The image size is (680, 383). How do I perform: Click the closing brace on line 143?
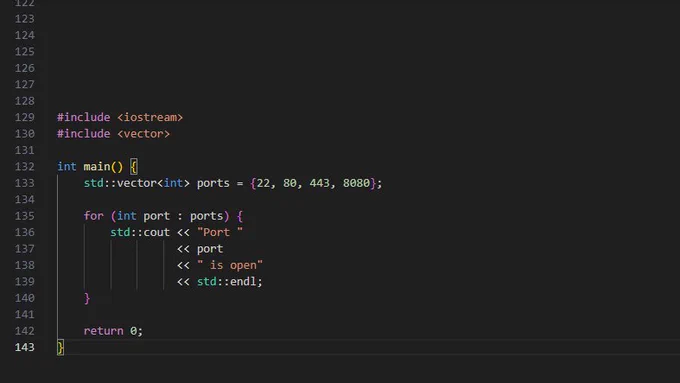(x=60, y=347)
